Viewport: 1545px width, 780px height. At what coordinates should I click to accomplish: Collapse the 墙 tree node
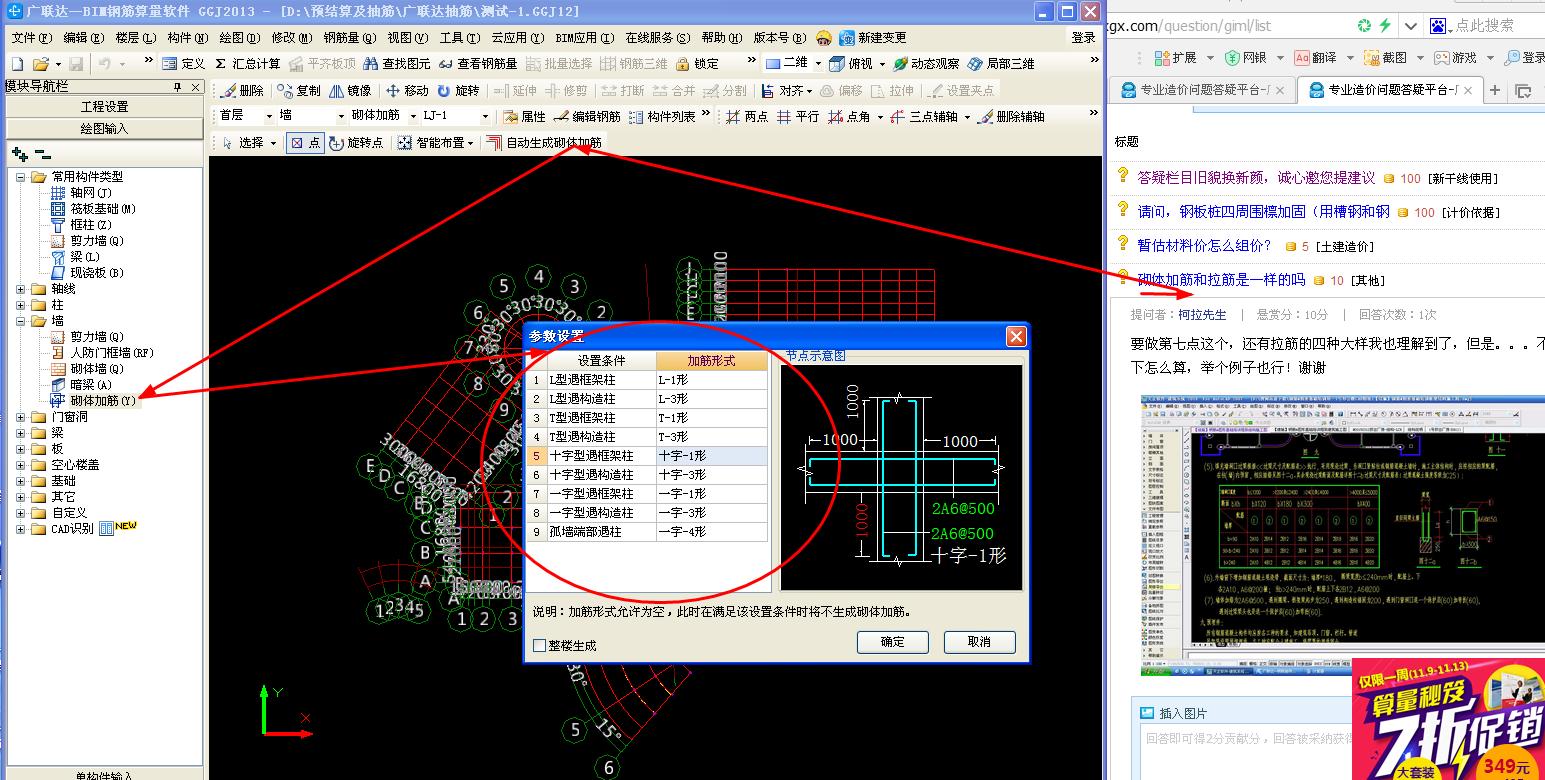(21, 321)
